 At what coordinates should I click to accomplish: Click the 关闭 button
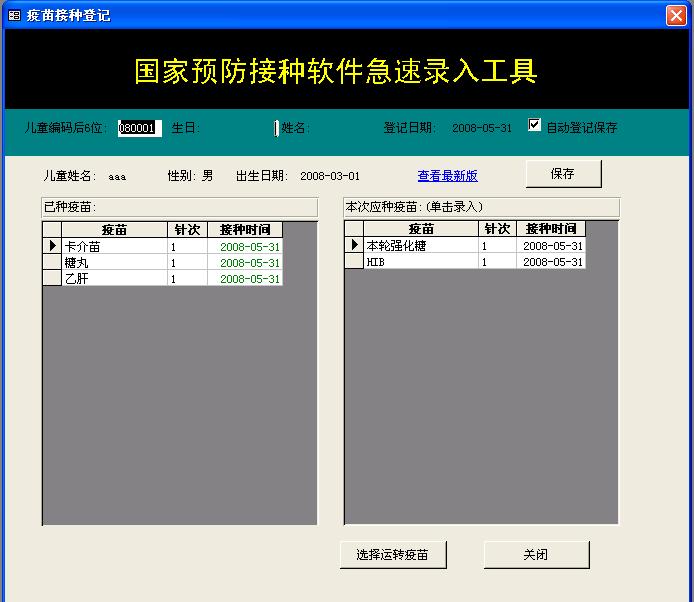tap(536, 554)
